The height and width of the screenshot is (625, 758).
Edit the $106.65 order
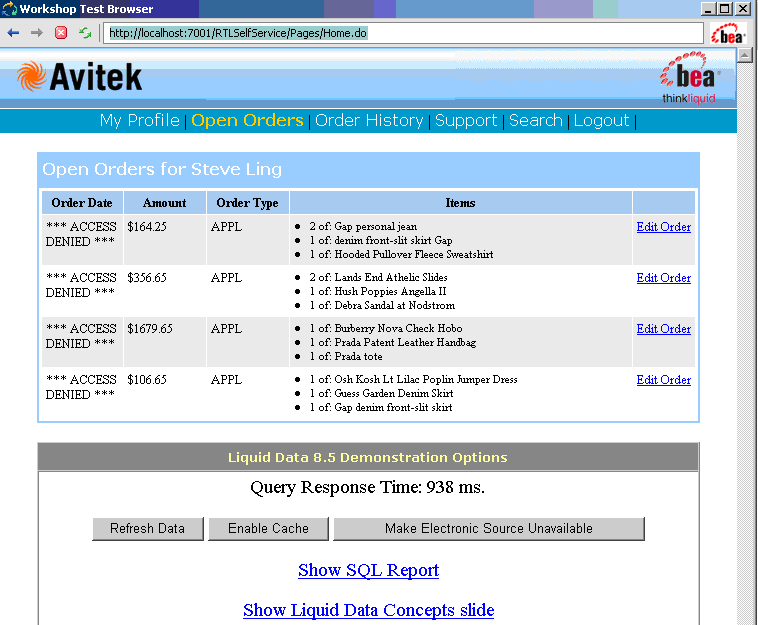(x=663, y=380)
